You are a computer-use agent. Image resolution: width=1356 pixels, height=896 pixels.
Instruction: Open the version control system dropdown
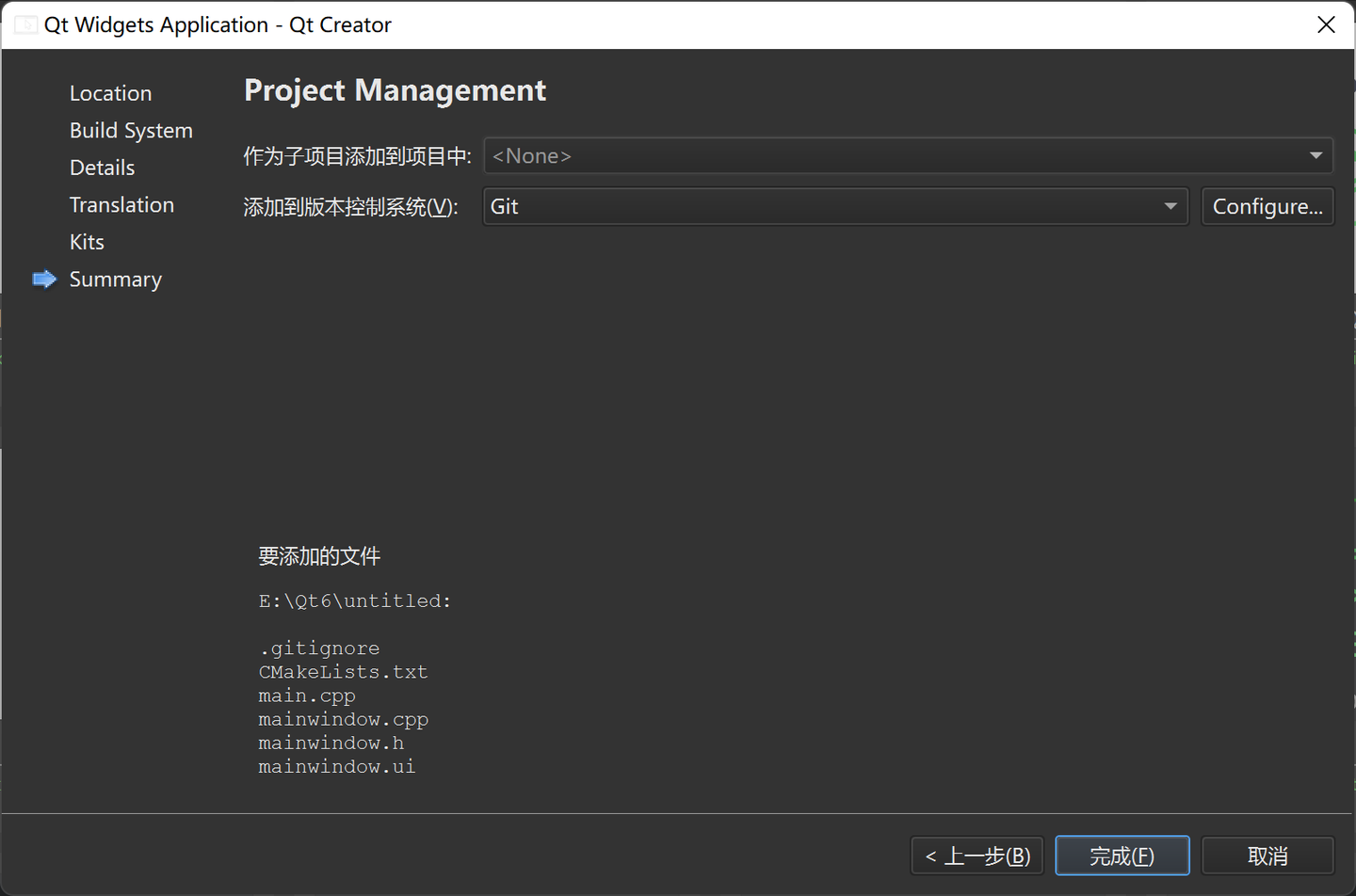834,206
